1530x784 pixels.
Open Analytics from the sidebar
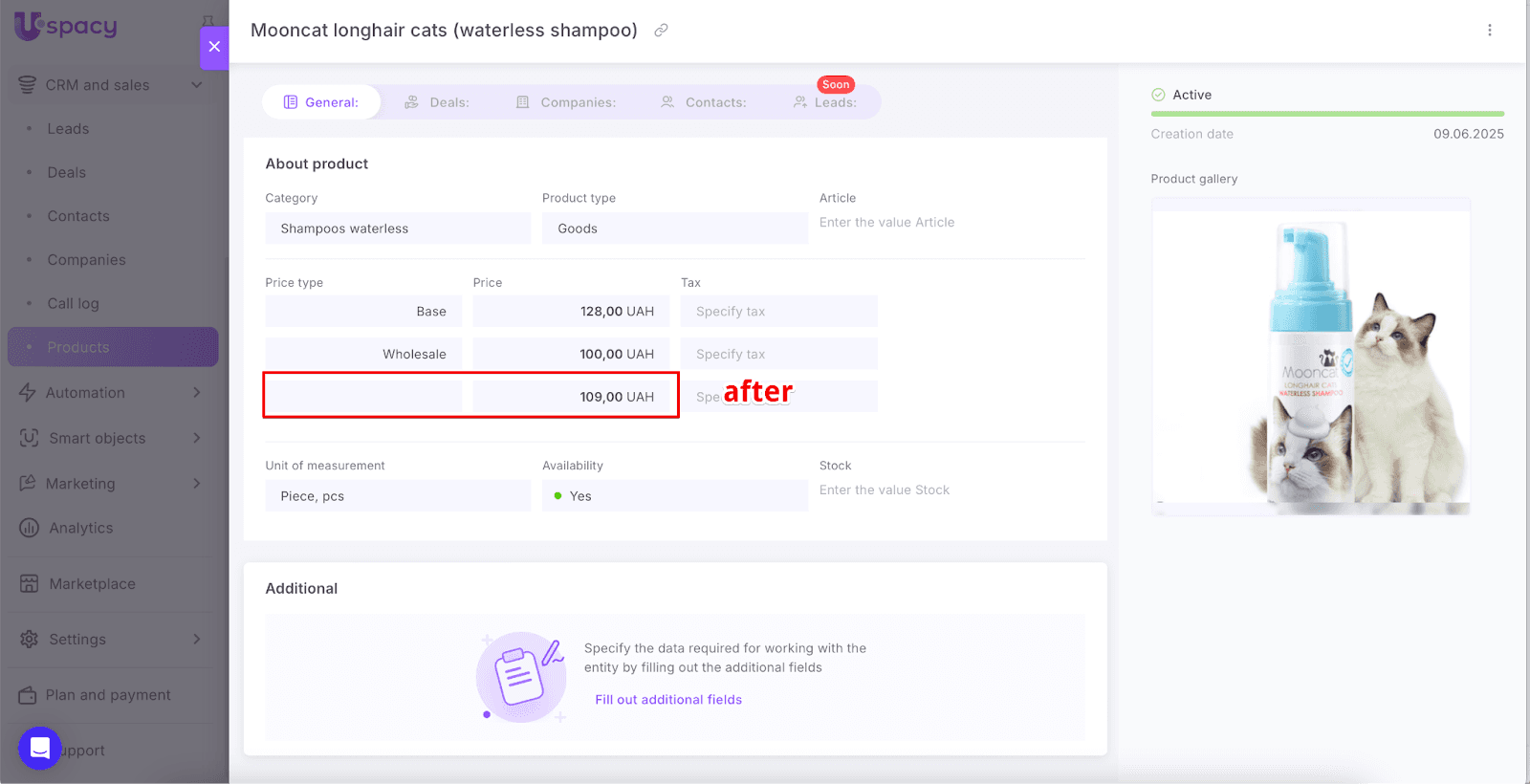[x=81, y=528]
